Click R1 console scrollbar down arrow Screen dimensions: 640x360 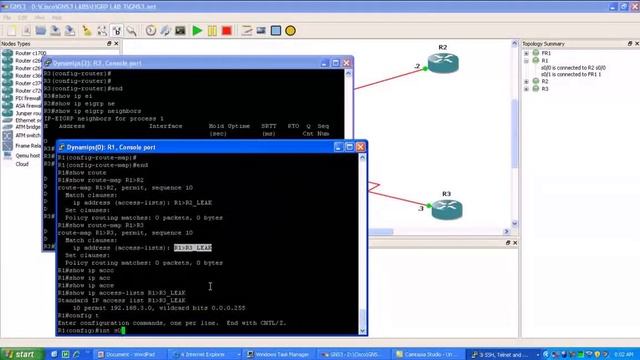(362, 331)
